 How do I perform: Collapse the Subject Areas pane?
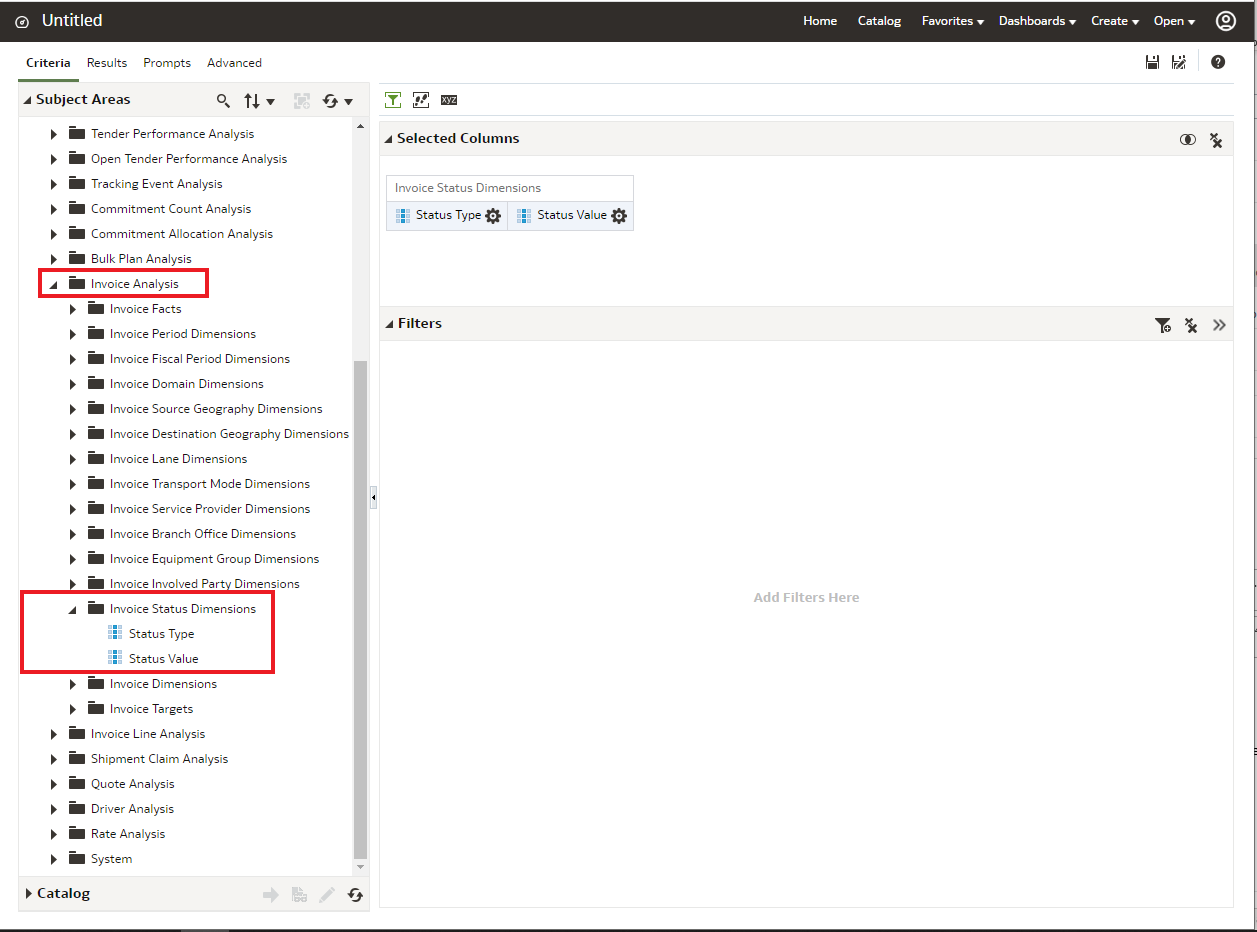(28, 100)
